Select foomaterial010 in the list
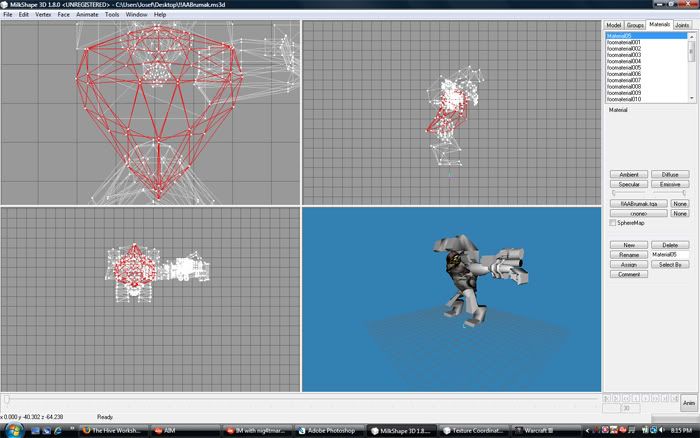The width and height of the screenshot is (700, 438). [x=647, y=99]
